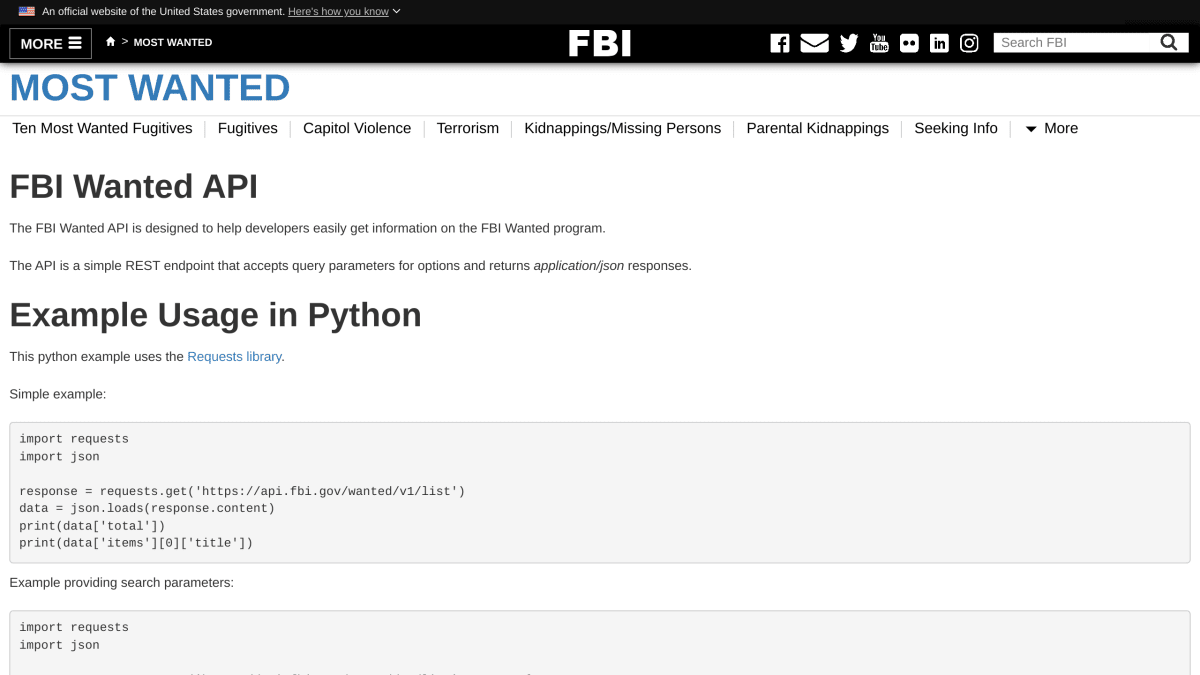The width and height of the screenshot is (1200, 675).
Task: Open Ten Most Wanted Fugitives tab
Action: pos(102,128)
